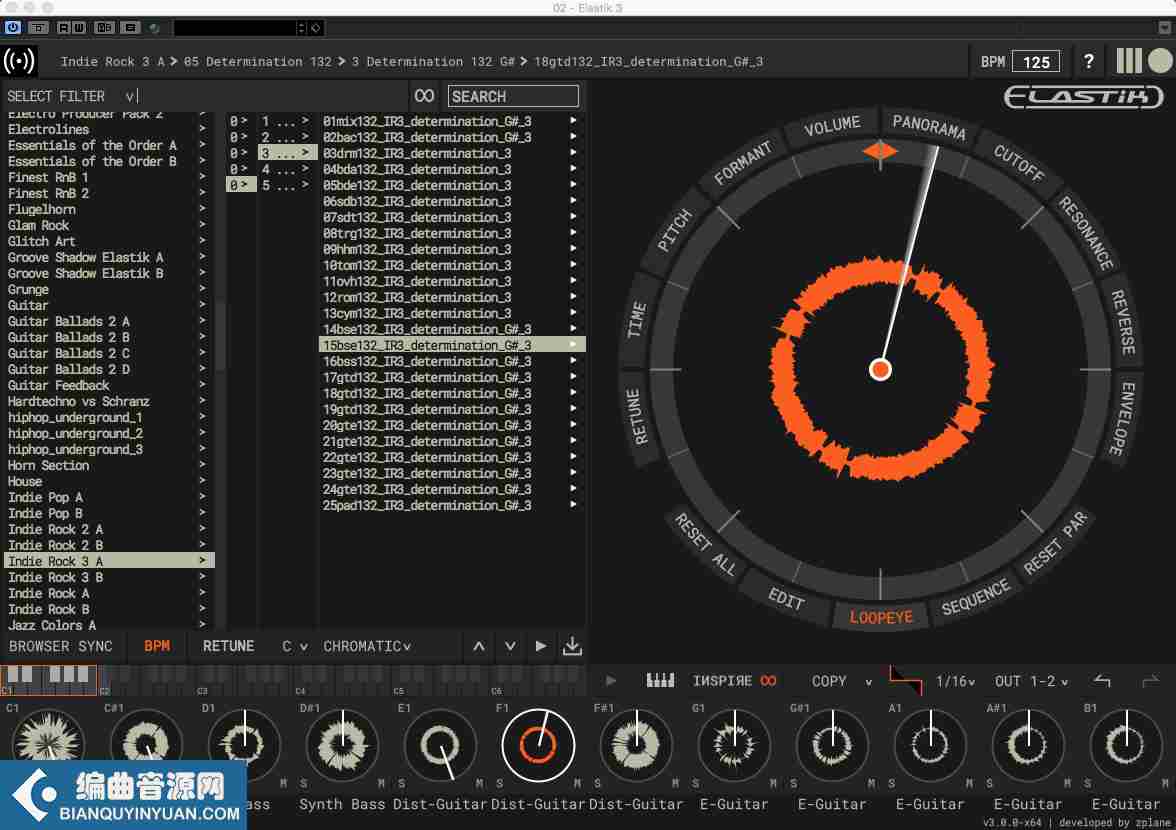
Task: Click the orange loop center dot
Action: point(880,369)
